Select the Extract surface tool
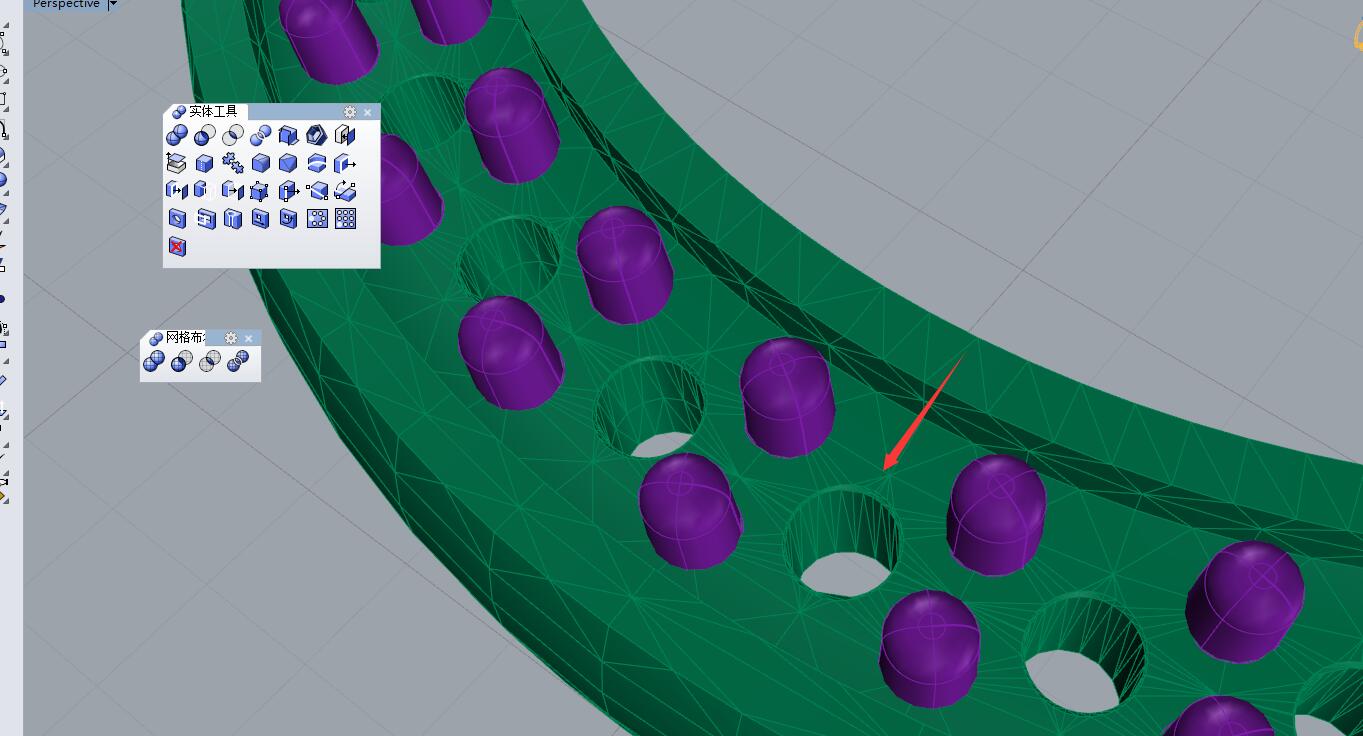Viewport: 1363px width, 736px height. pyautogui.click(x=177, y=163)
